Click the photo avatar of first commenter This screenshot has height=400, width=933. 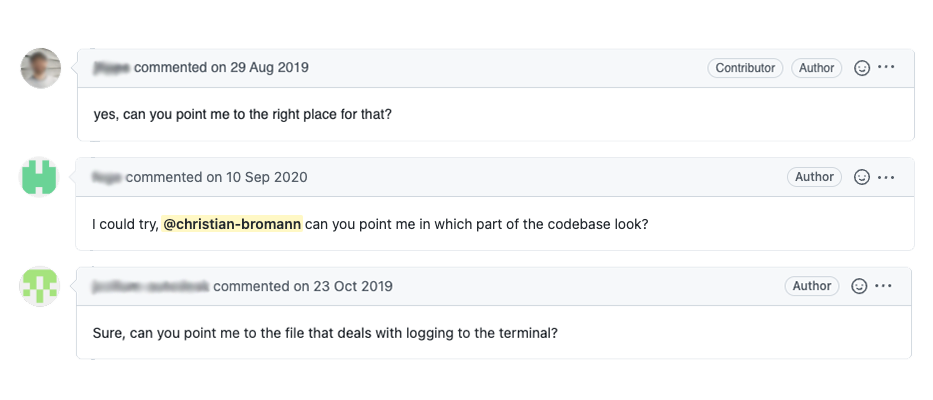coord(41,68)
